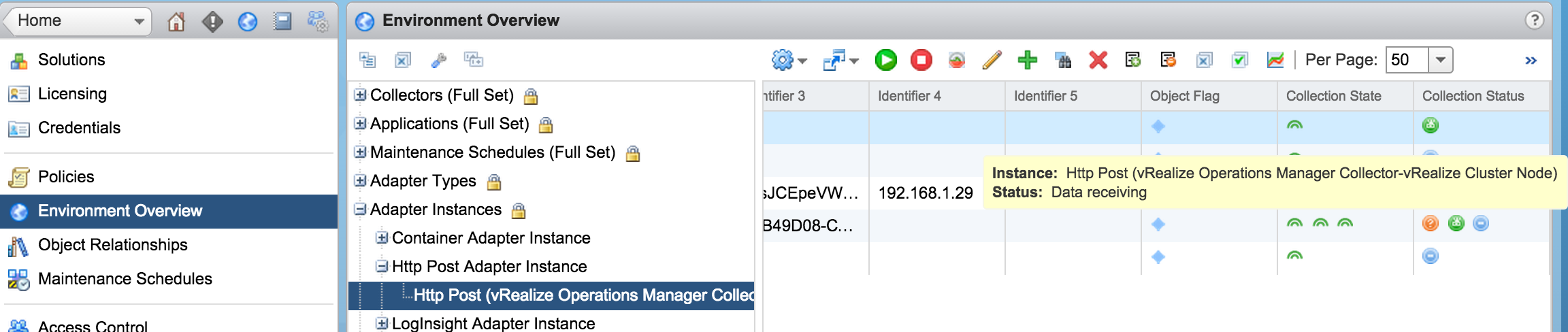Open the gear actions dropdown
The image size is (1568, 332).
point(788,60)
